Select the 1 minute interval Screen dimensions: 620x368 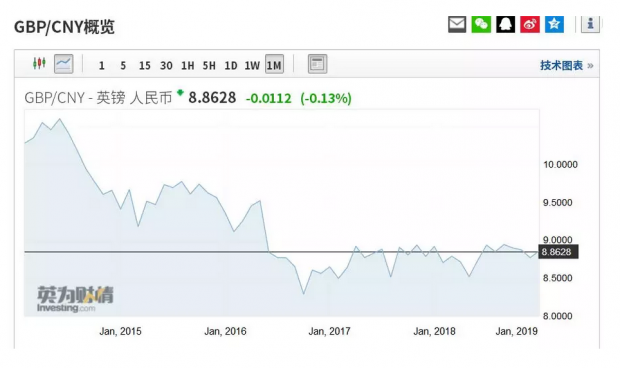(102, 65)
